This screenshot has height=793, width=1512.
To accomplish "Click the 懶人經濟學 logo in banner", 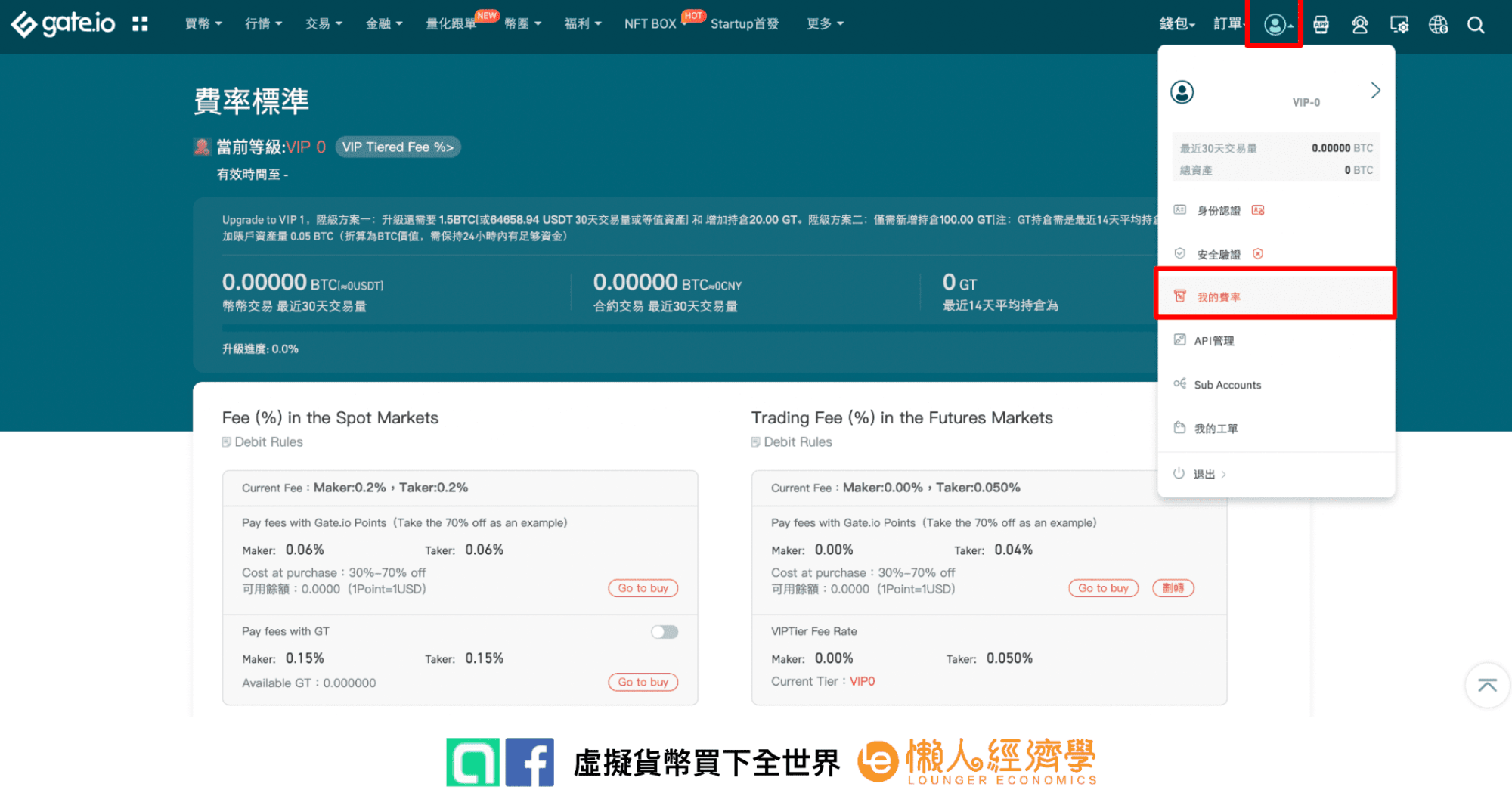I will (977, 762).
